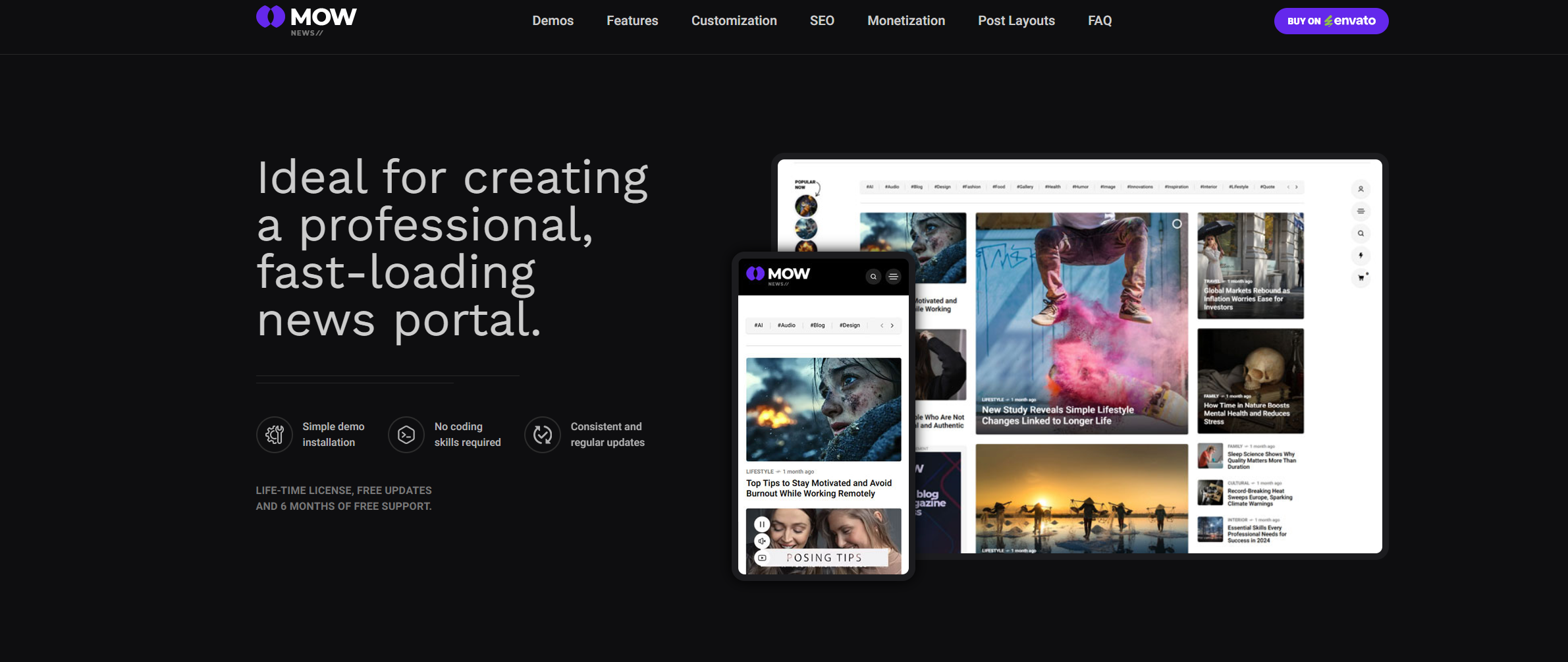
Task: Select the #Lifestyle tag in the desktop mockup
Action: (x=1239, y=187)
